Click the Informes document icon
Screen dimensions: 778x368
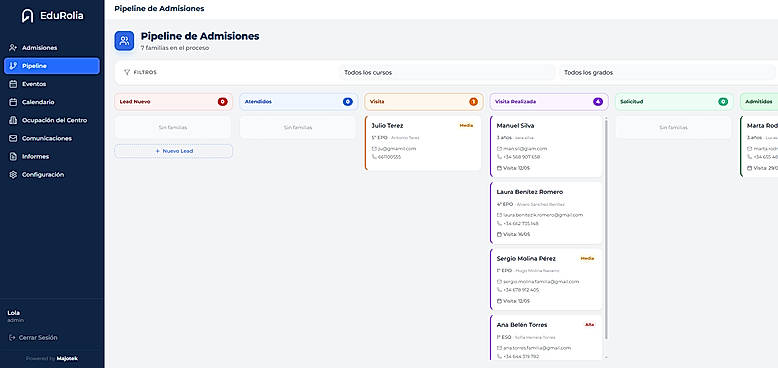[13, 156]
